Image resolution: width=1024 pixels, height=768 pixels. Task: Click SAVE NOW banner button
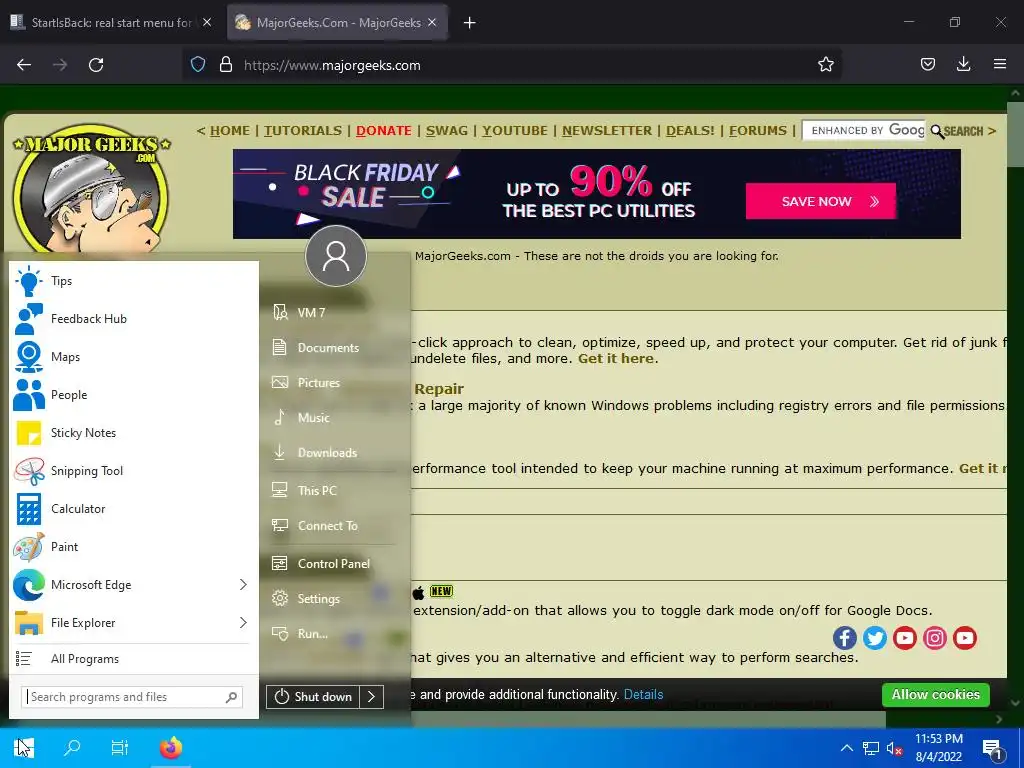[x=820, y=201]
